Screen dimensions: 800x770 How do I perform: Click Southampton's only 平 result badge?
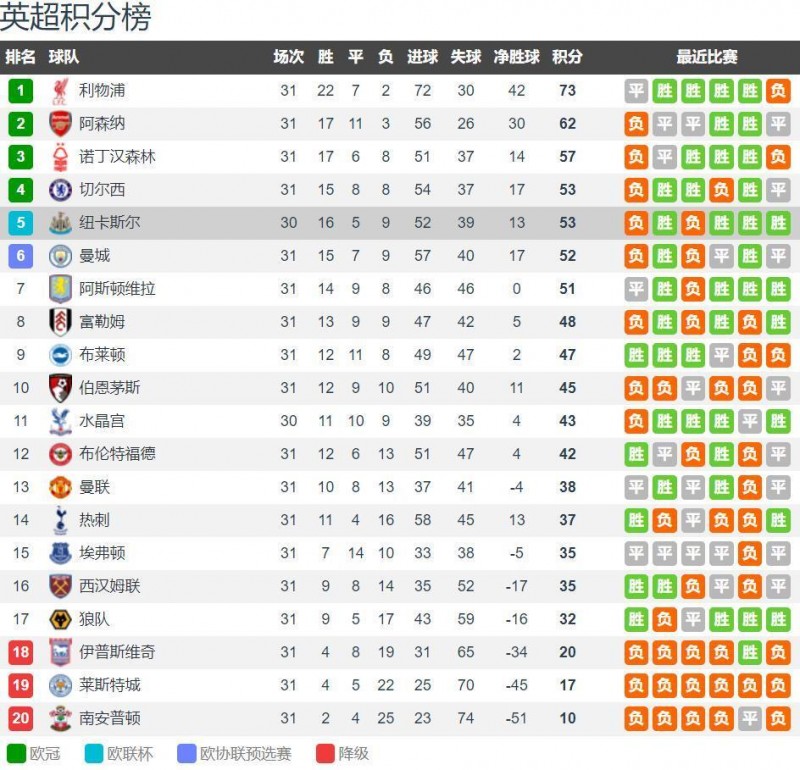click(749, 718)
